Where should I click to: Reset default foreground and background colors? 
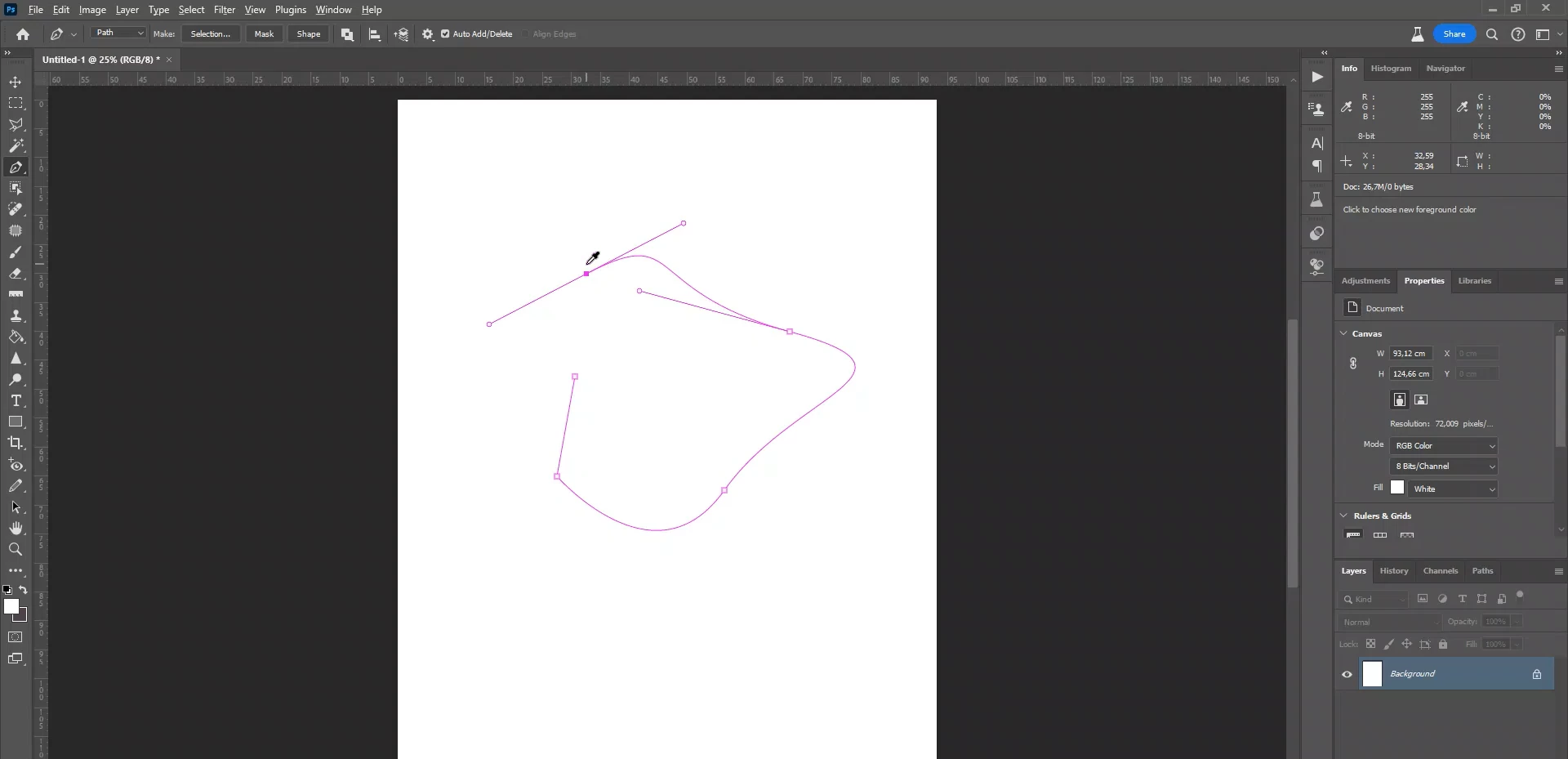pos(7,590)
